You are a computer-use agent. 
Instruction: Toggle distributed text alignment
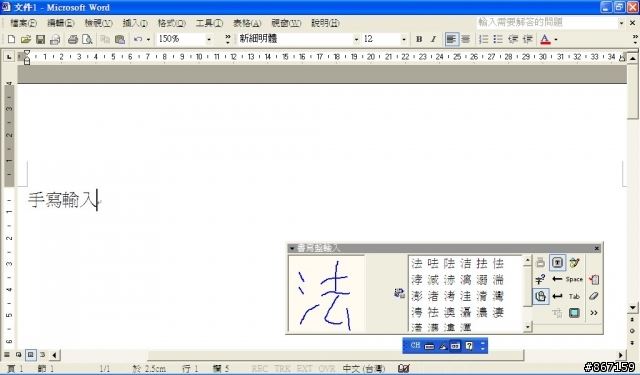coord(466,39)
